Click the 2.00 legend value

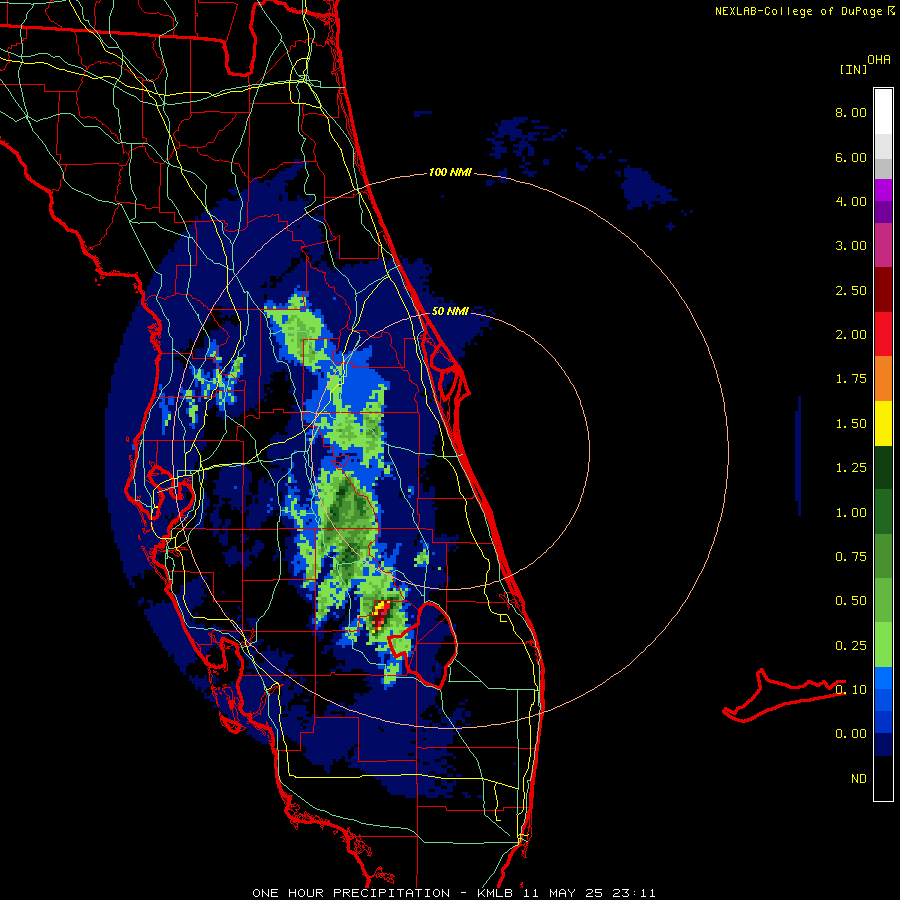(851, 335)
